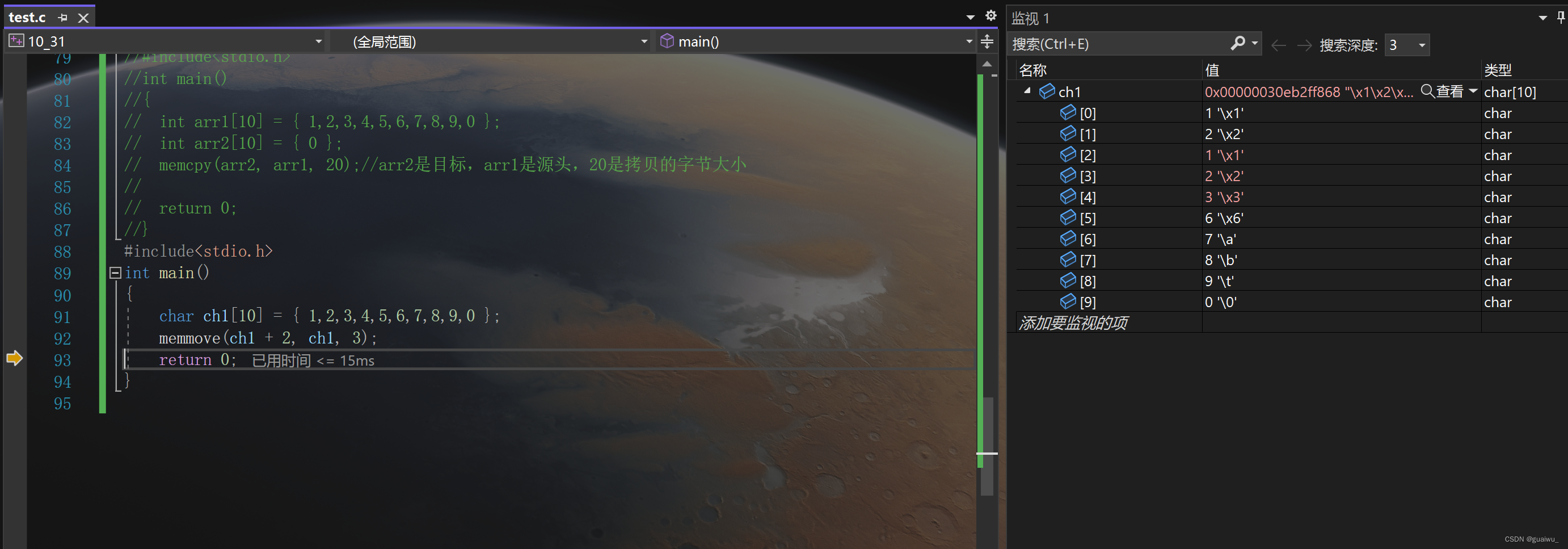
Task: Open the (全局范围) scope dropdown
Action: 643,41
